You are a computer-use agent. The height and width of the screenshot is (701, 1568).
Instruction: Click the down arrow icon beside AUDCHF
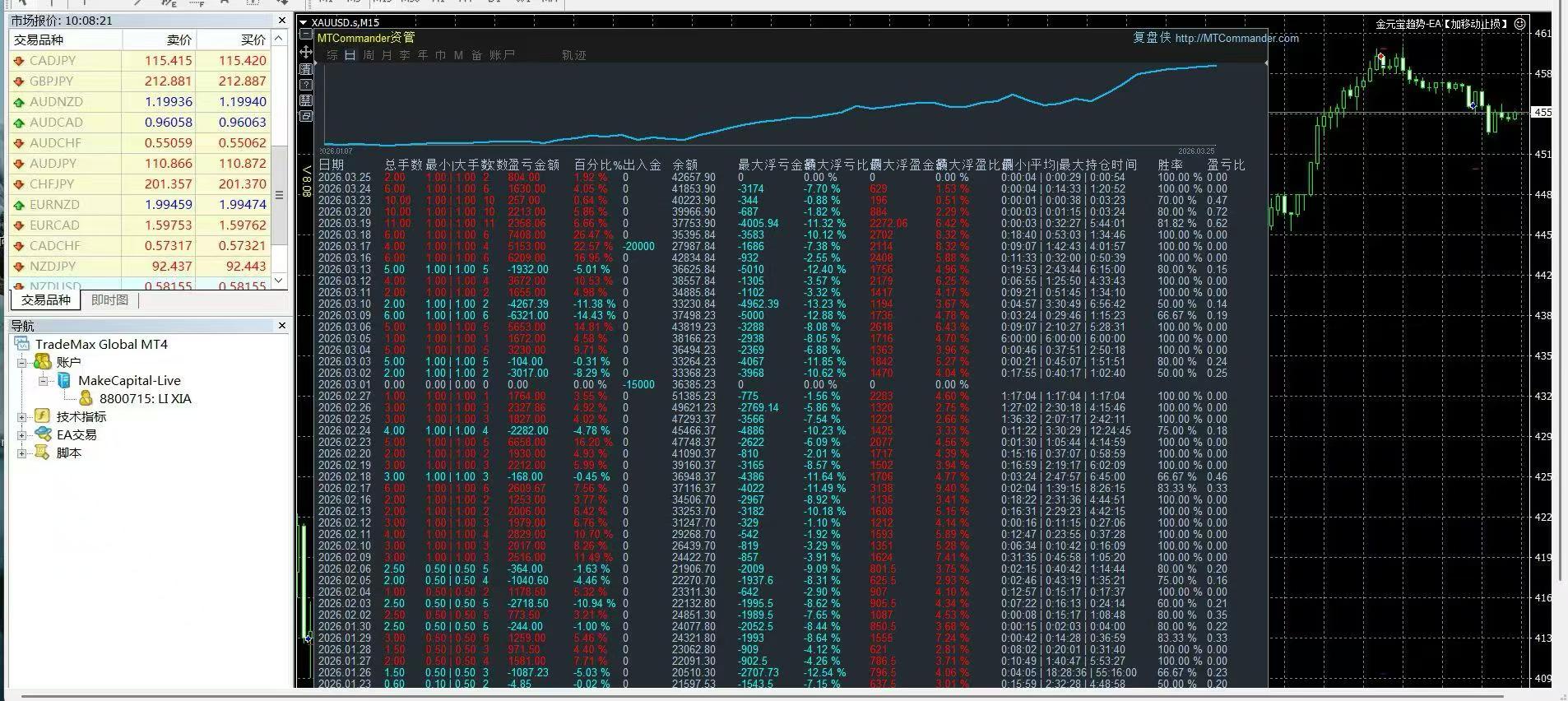click(x=19, y=143)
